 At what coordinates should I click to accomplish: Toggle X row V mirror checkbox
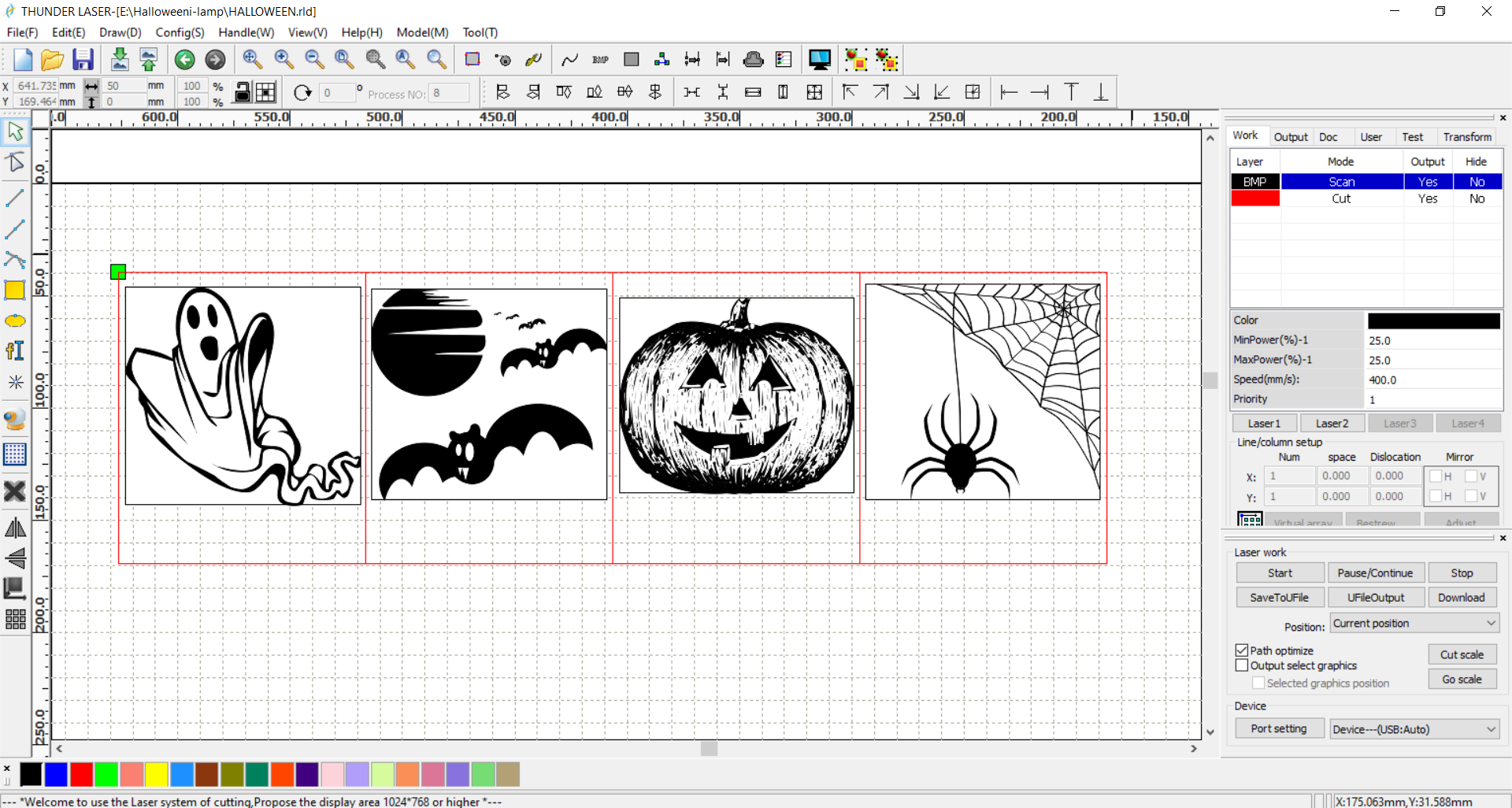pos(1470,476)
